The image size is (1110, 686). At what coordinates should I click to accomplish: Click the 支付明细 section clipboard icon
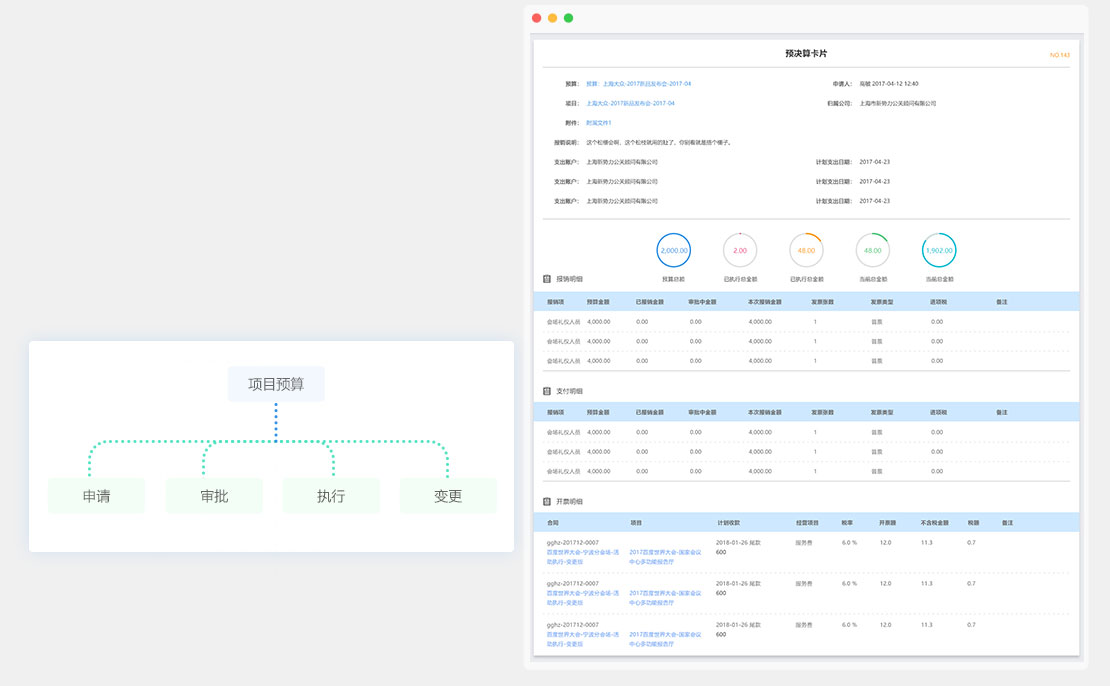pyautogui.click(x=547, y=390)
